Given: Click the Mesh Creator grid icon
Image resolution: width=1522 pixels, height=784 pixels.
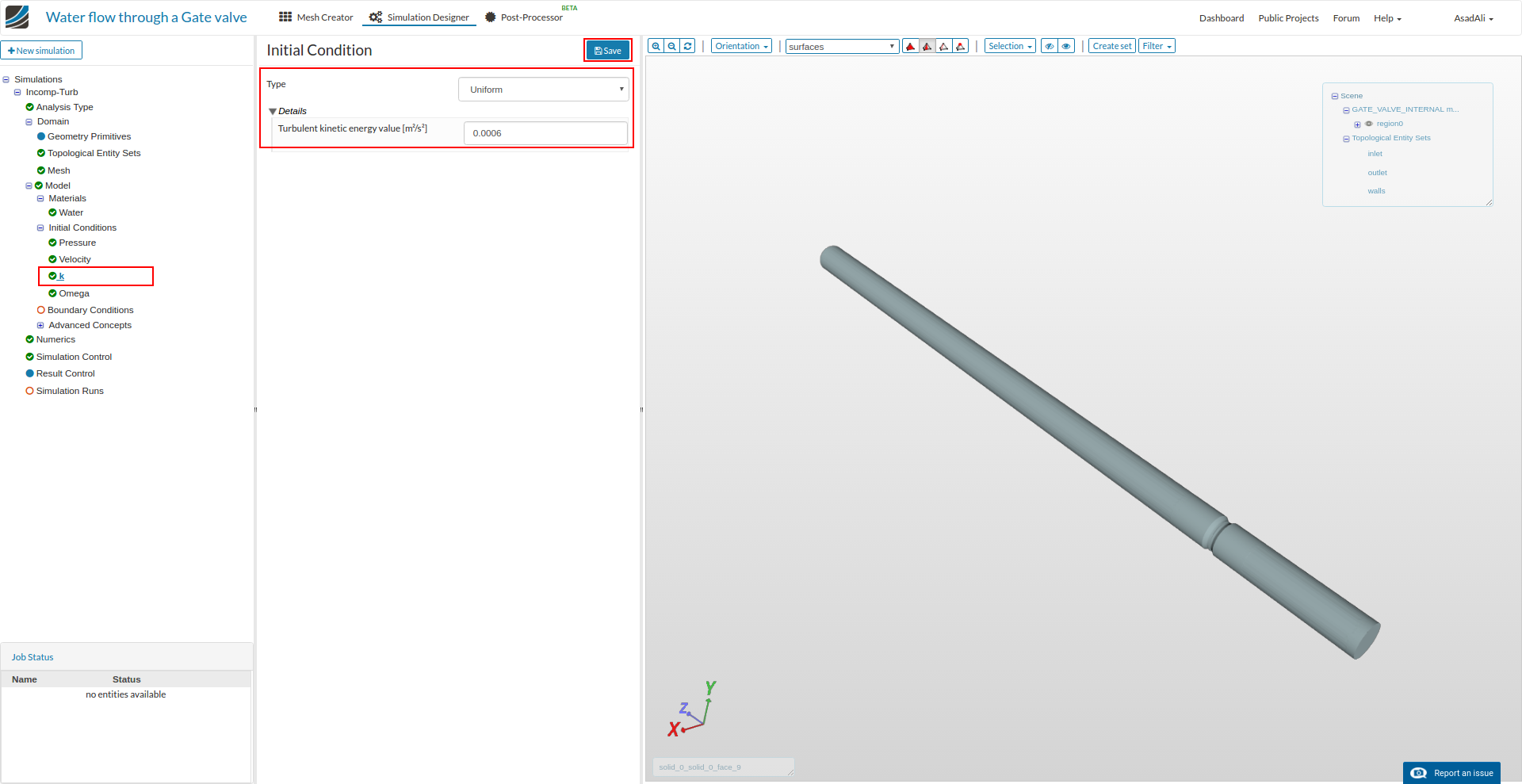Looking at the screenshot, I should click(x=285, y=17).
